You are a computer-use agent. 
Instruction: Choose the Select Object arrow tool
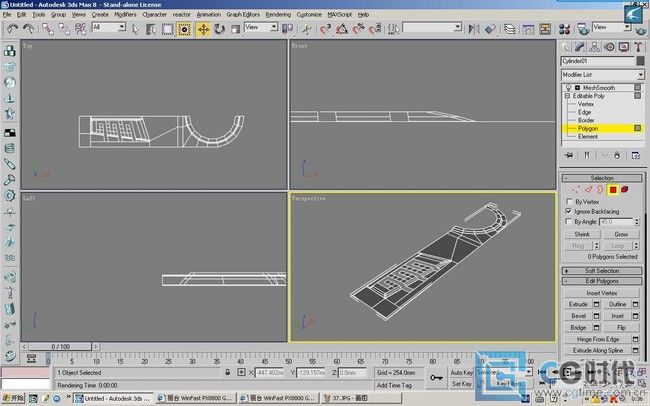(x=135, y=29)
